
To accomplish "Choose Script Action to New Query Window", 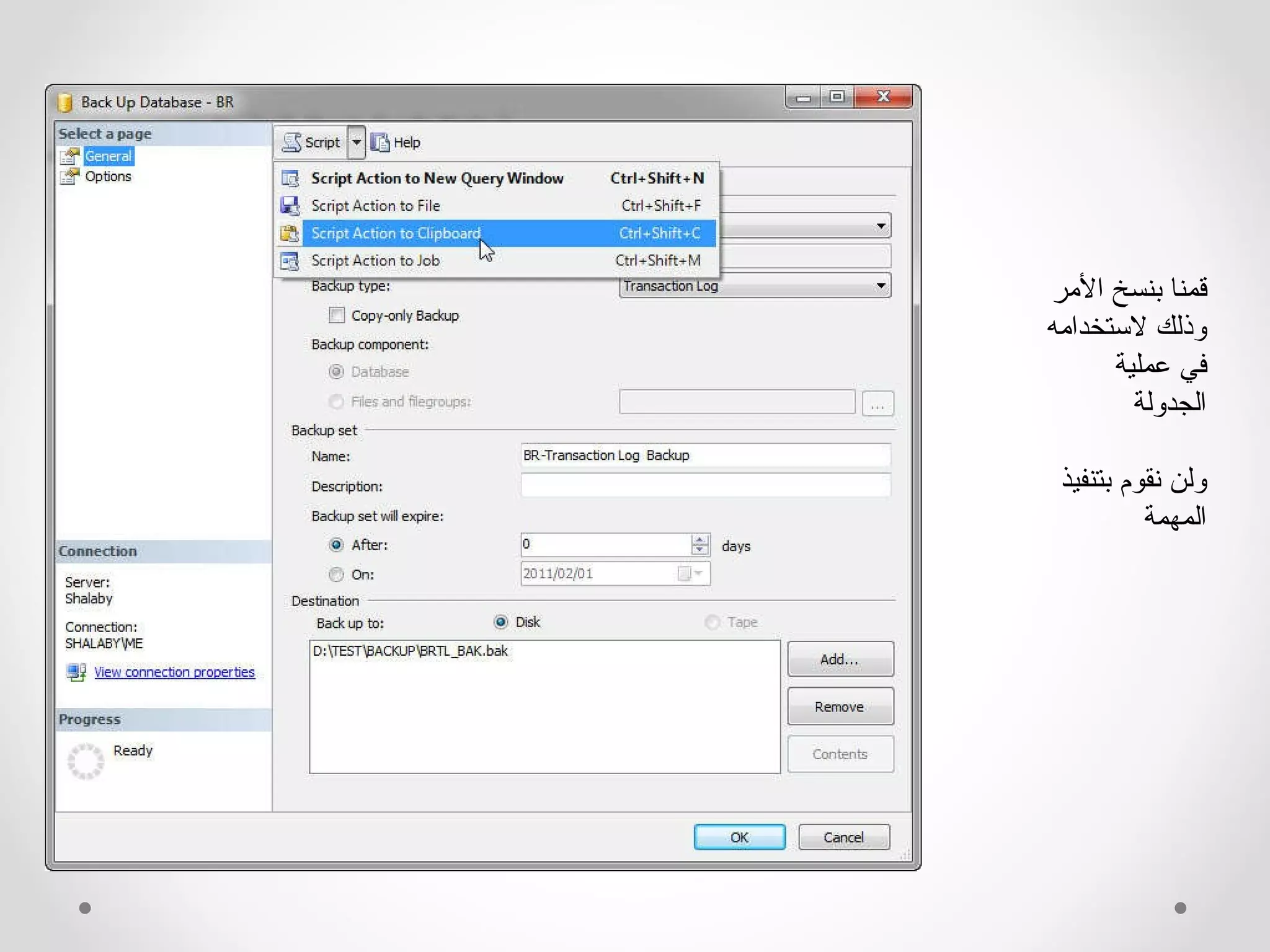I will coord(437,178).
